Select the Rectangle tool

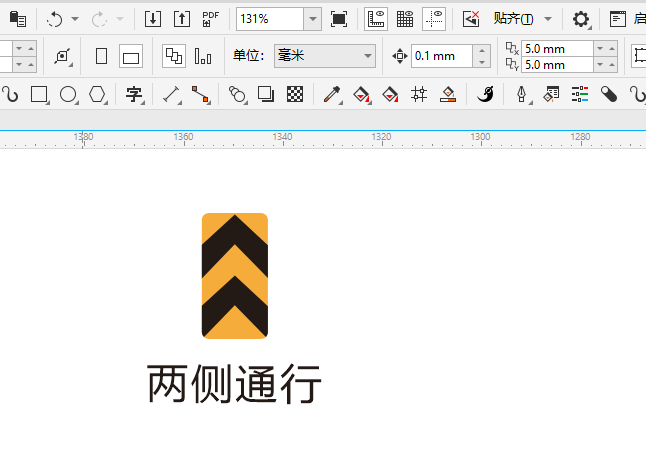39,94
